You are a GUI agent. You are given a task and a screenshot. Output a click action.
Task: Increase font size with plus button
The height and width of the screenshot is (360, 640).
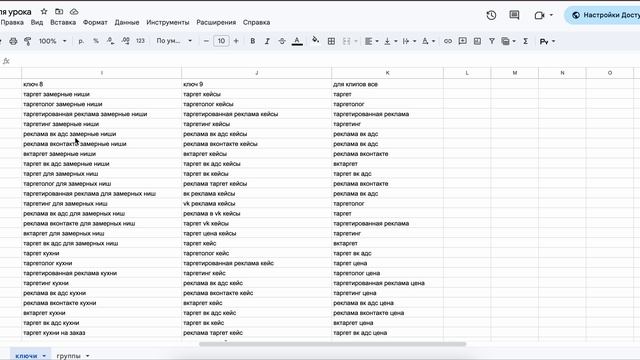[236, 41]
